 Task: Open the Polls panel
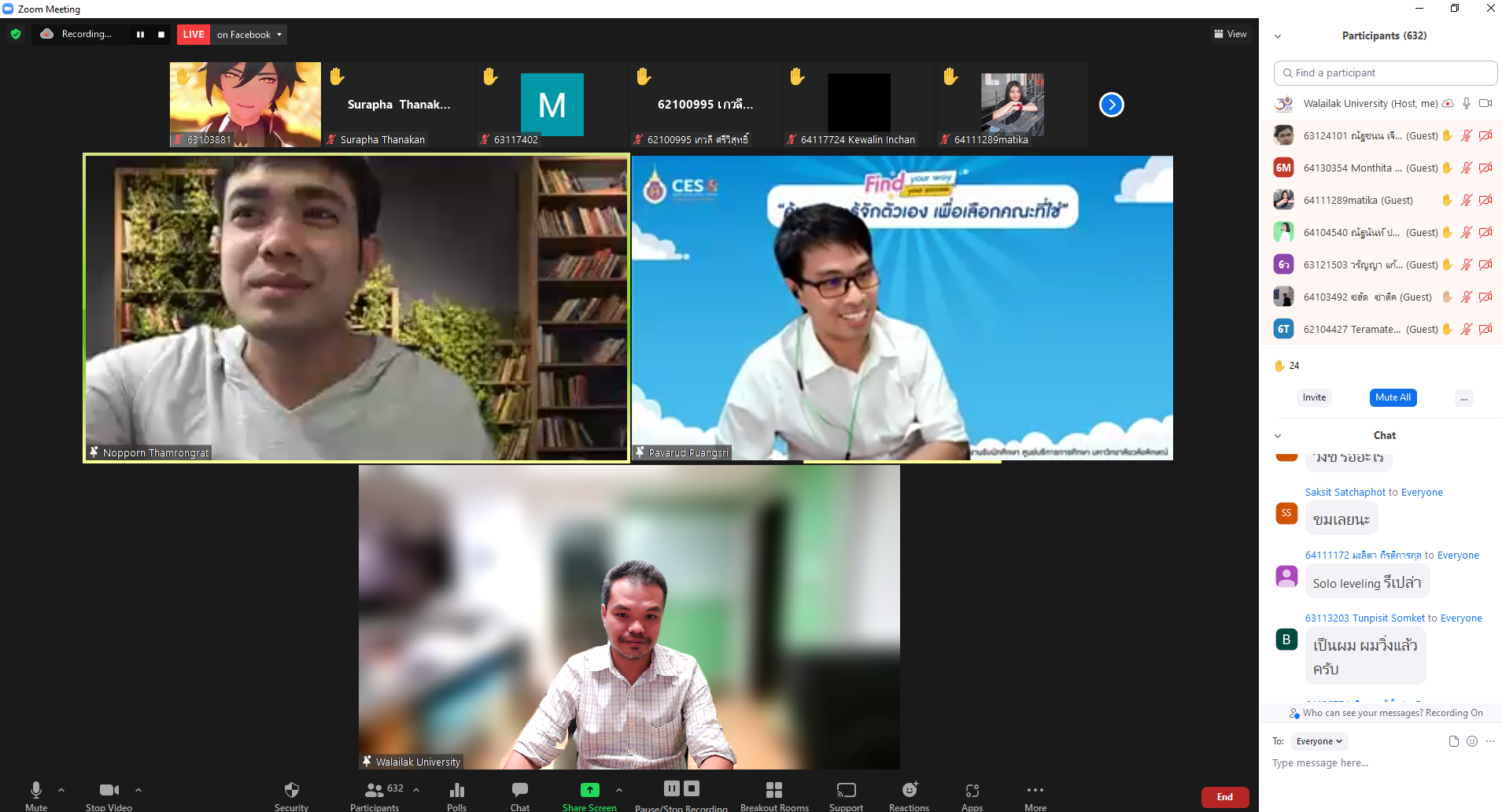456,795
